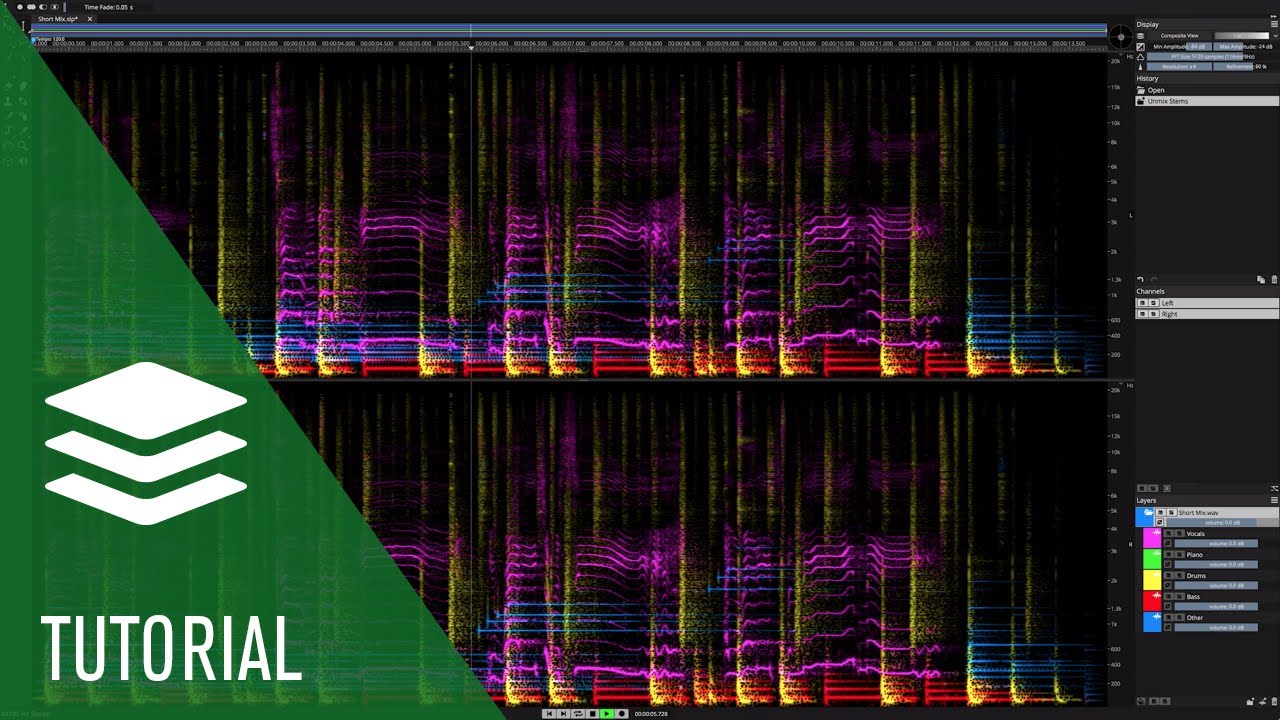Solo the Other layer
The width and height of the screenshot is (1280, 720).
[1180, 617]
